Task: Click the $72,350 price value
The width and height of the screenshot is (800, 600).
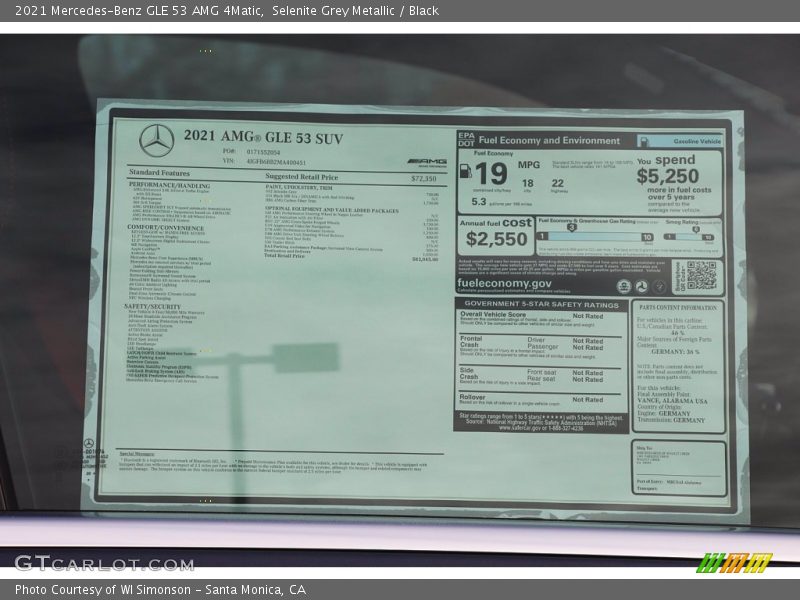Action: 423,179
